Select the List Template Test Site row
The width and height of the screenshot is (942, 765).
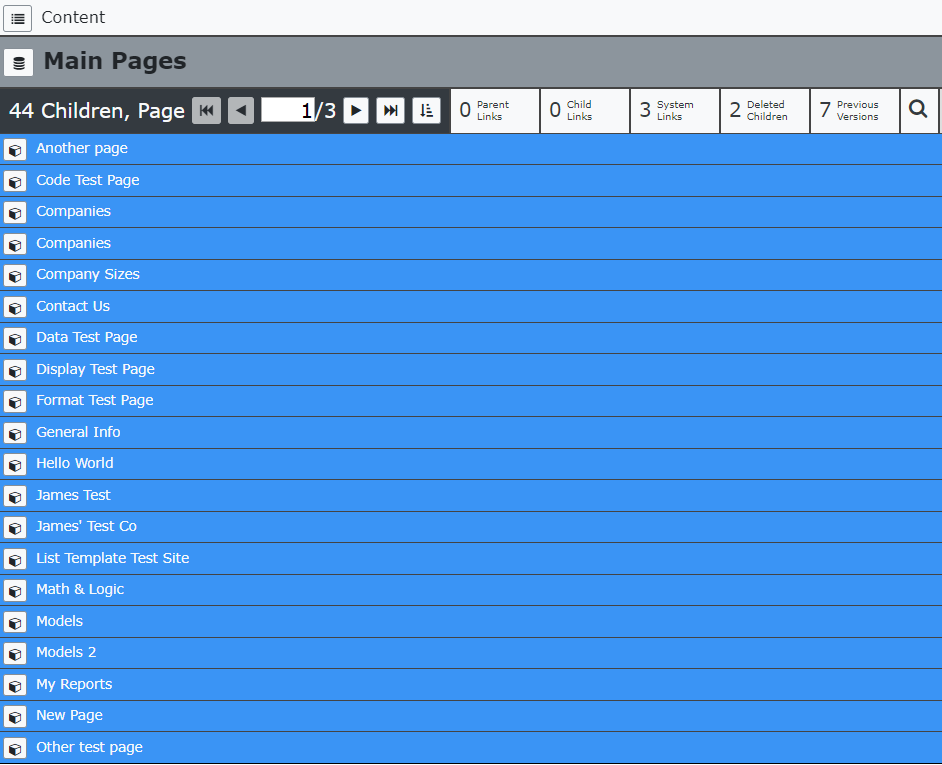(x=471, y=559)
